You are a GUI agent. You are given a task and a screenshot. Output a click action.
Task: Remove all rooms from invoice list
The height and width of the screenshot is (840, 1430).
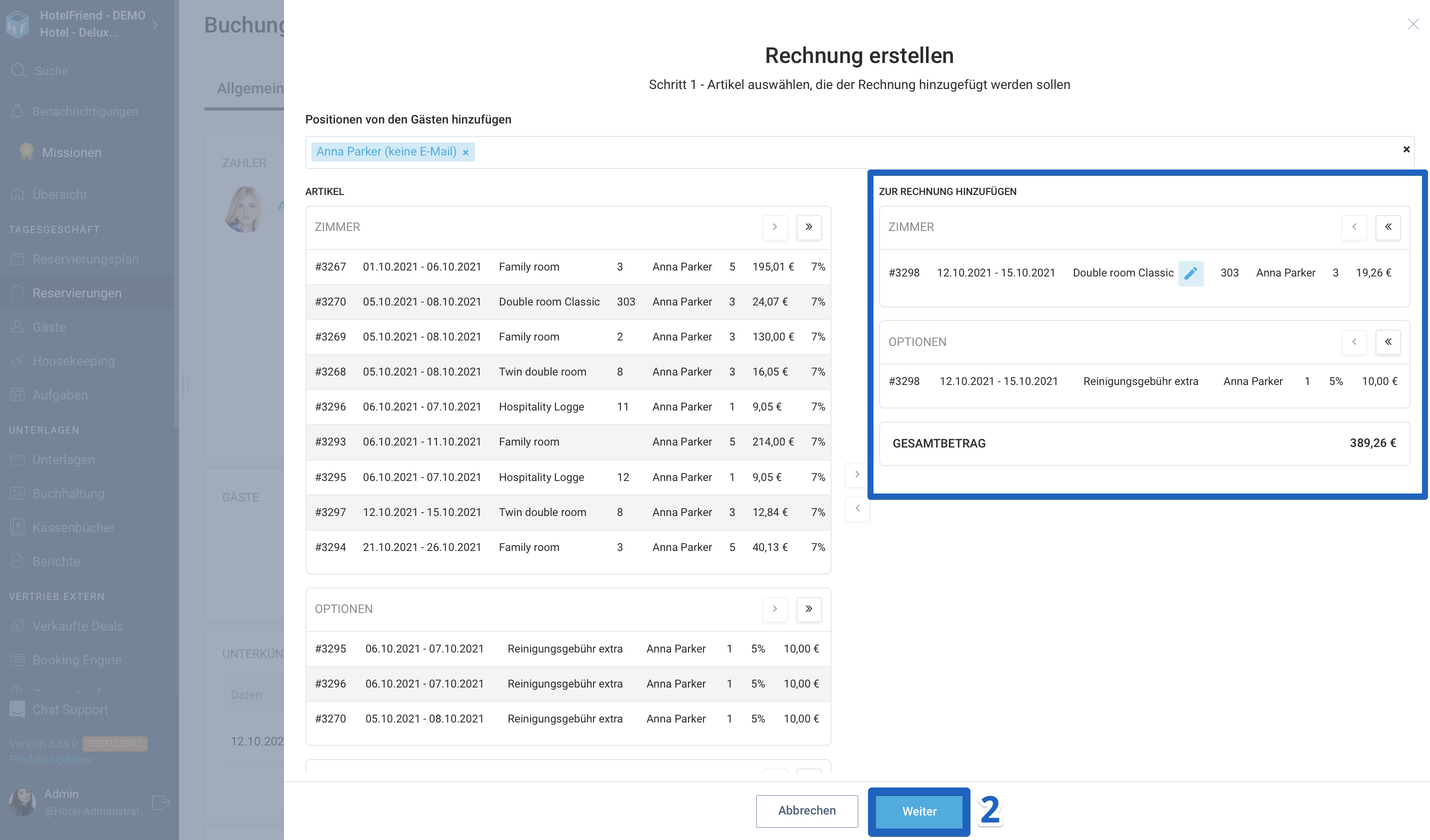(x=1387, y=227)
